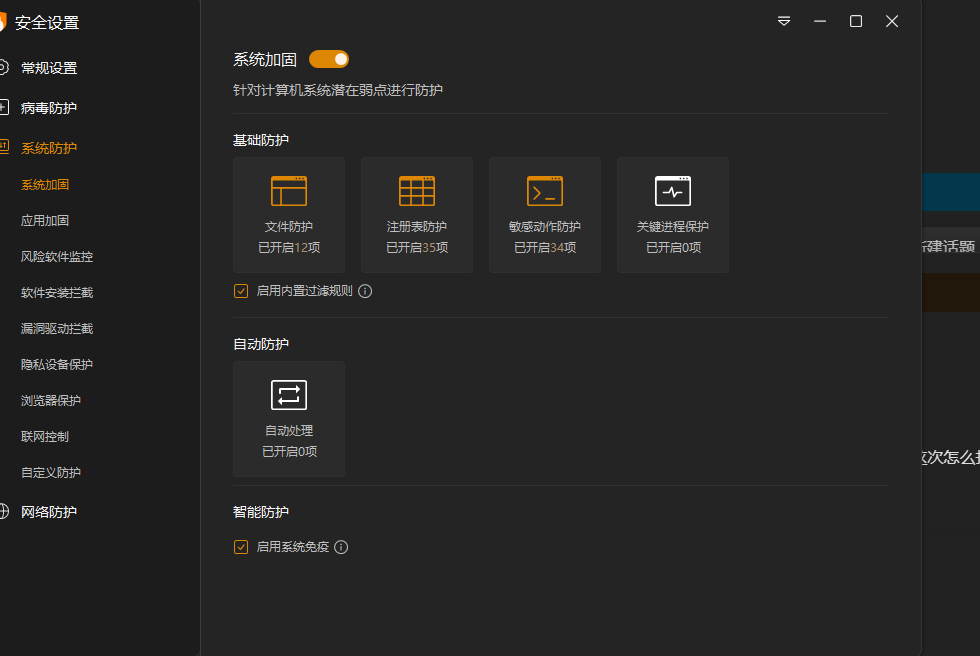Click the 自动防护 section heading
980x656 pixels.
click(261, 344)
